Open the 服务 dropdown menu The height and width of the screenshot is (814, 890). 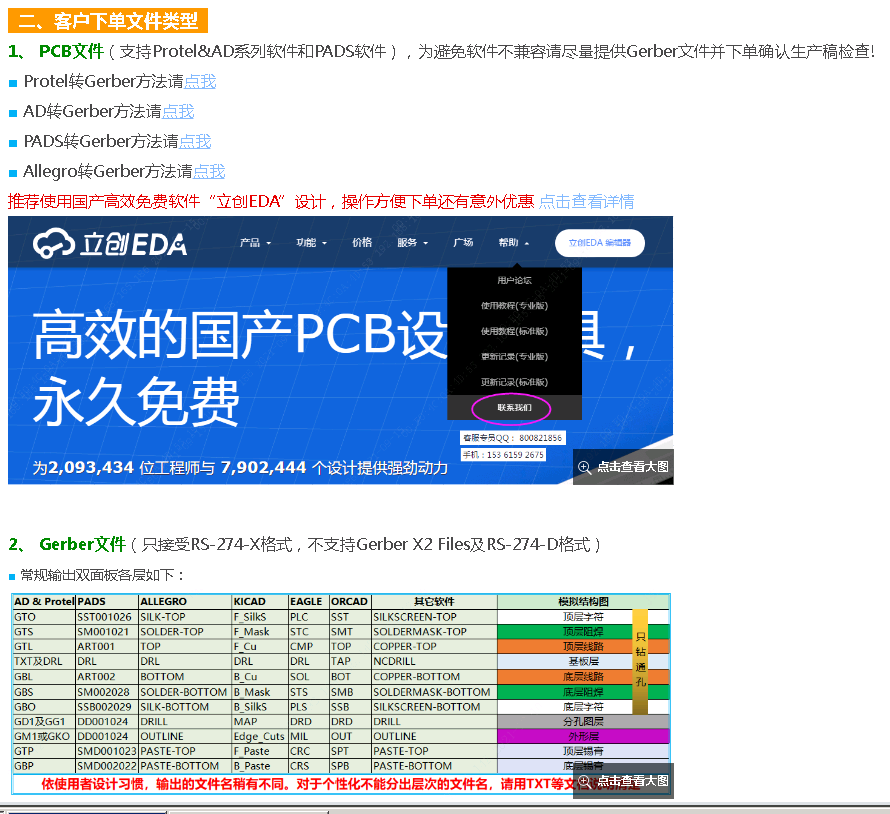(412, 243)
